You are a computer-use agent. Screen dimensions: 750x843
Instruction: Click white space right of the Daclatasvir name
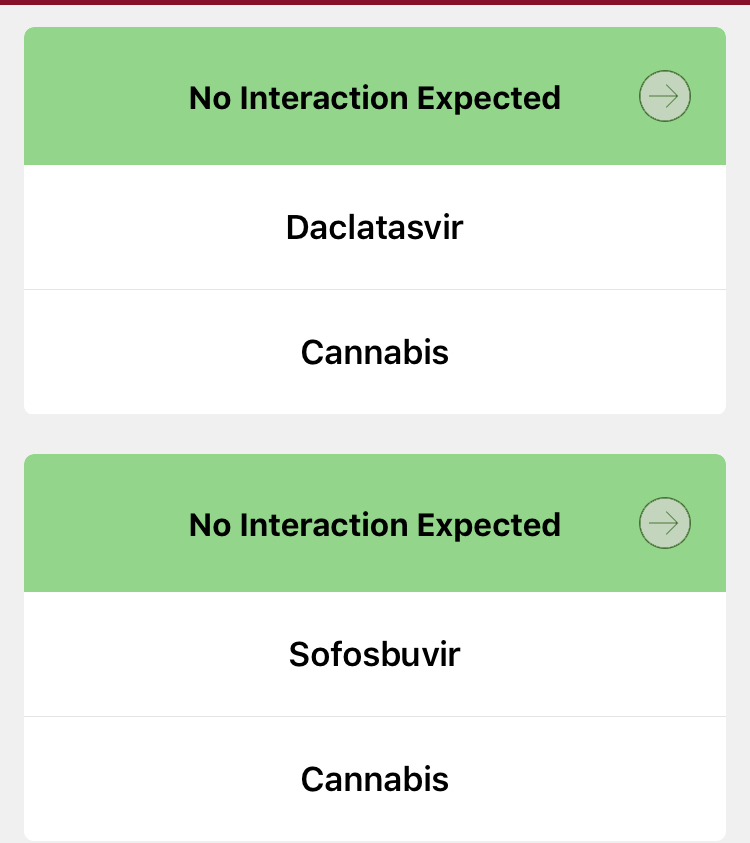(600, 228)
